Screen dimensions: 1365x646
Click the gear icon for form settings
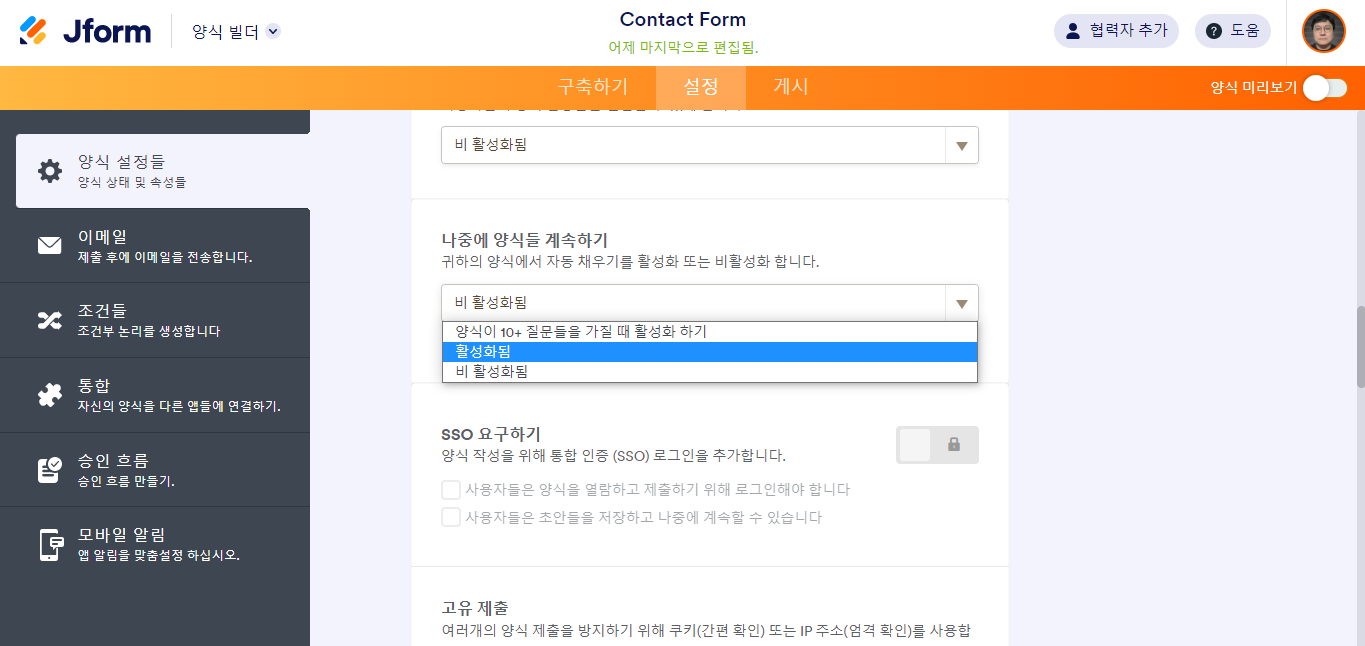click(x=49, y=171)
